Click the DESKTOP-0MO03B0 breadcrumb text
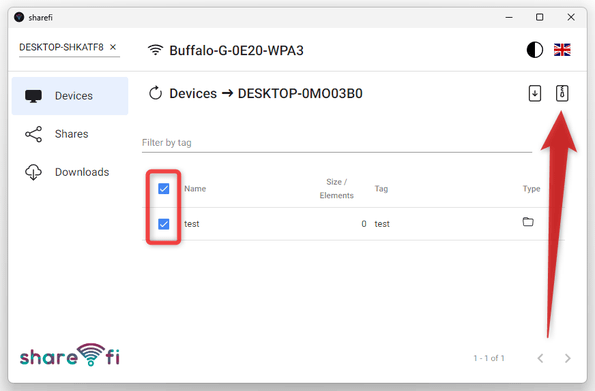595x391 pixels. 300,93
